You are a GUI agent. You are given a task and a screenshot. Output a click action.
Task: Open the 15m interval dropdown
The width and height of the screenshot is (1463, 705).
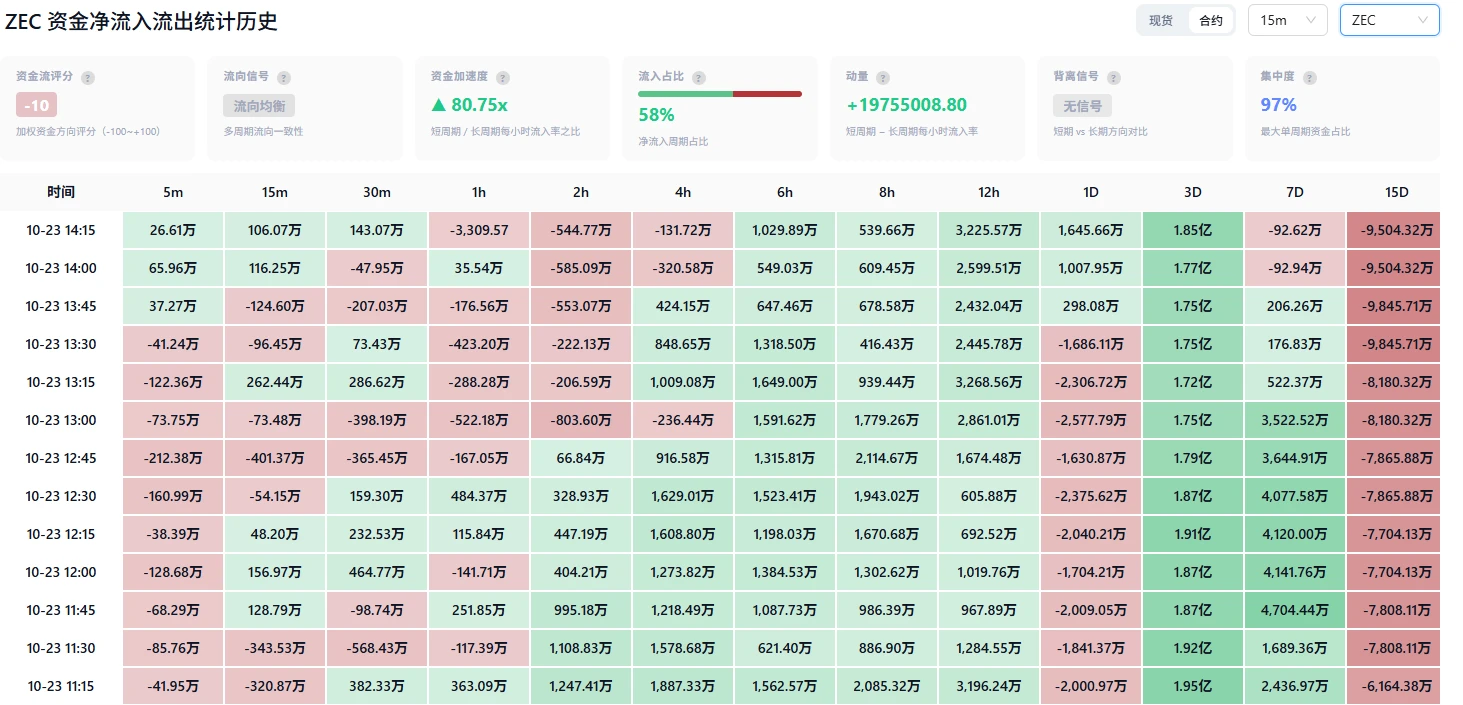(1288, 20)
